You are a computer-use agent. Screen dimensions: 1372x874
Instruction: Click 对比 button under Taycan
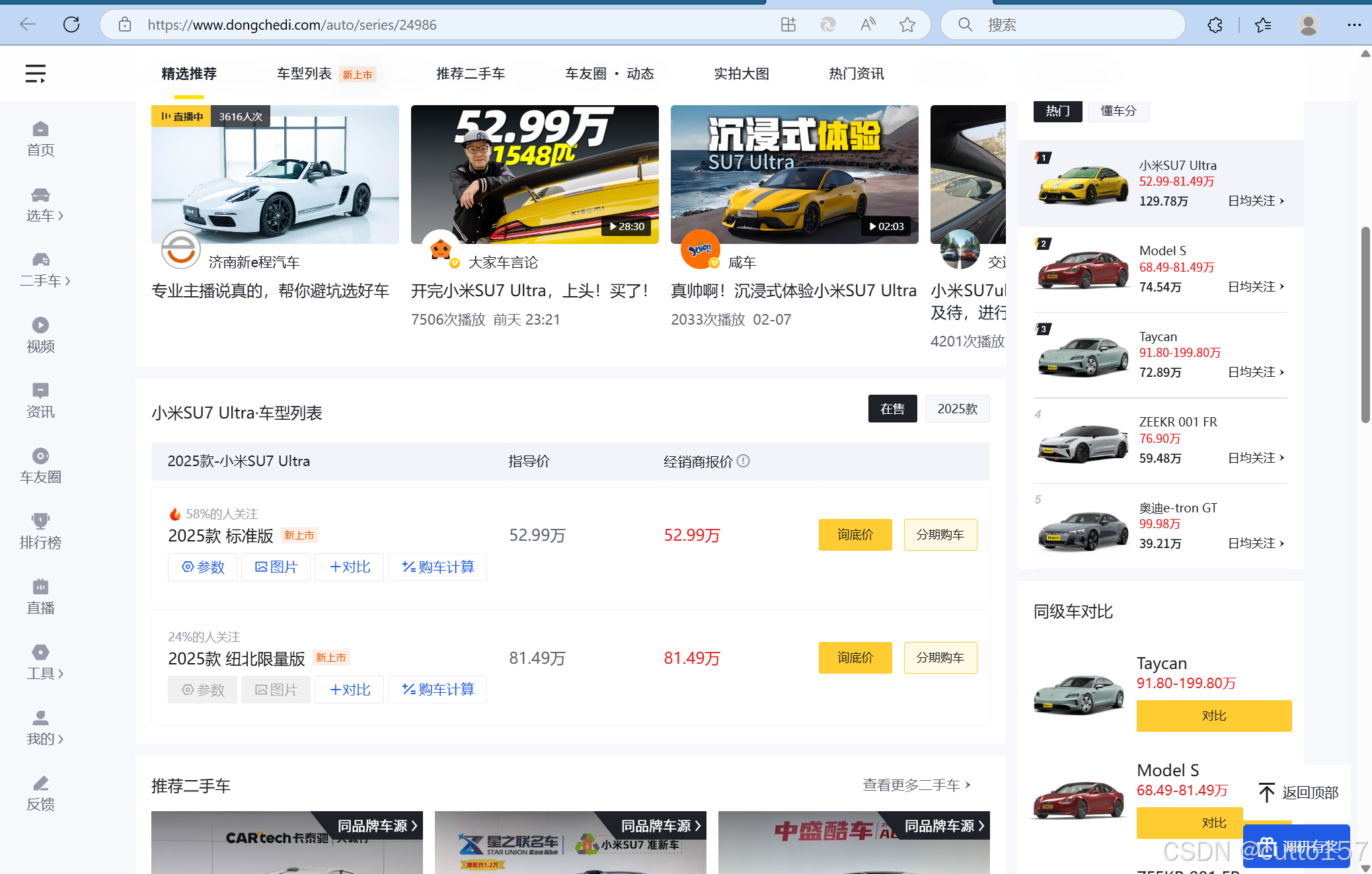(1213, 715)
